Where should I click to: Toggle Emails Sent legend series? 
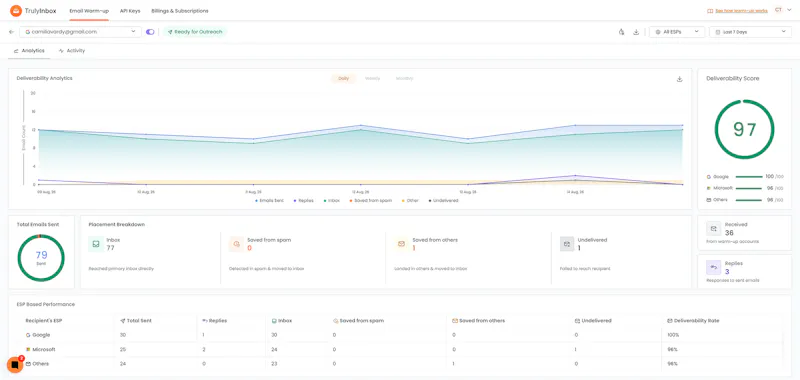269,200
